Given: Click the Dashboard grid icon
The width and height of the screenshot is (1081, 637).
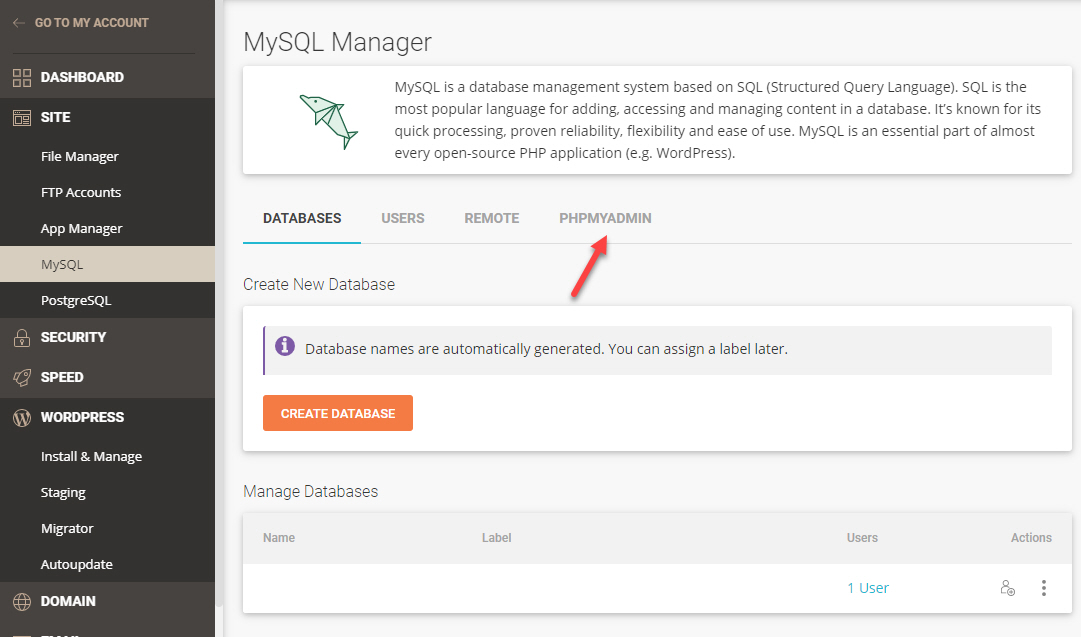Looking at the screenshot, I should click(22, 78).
